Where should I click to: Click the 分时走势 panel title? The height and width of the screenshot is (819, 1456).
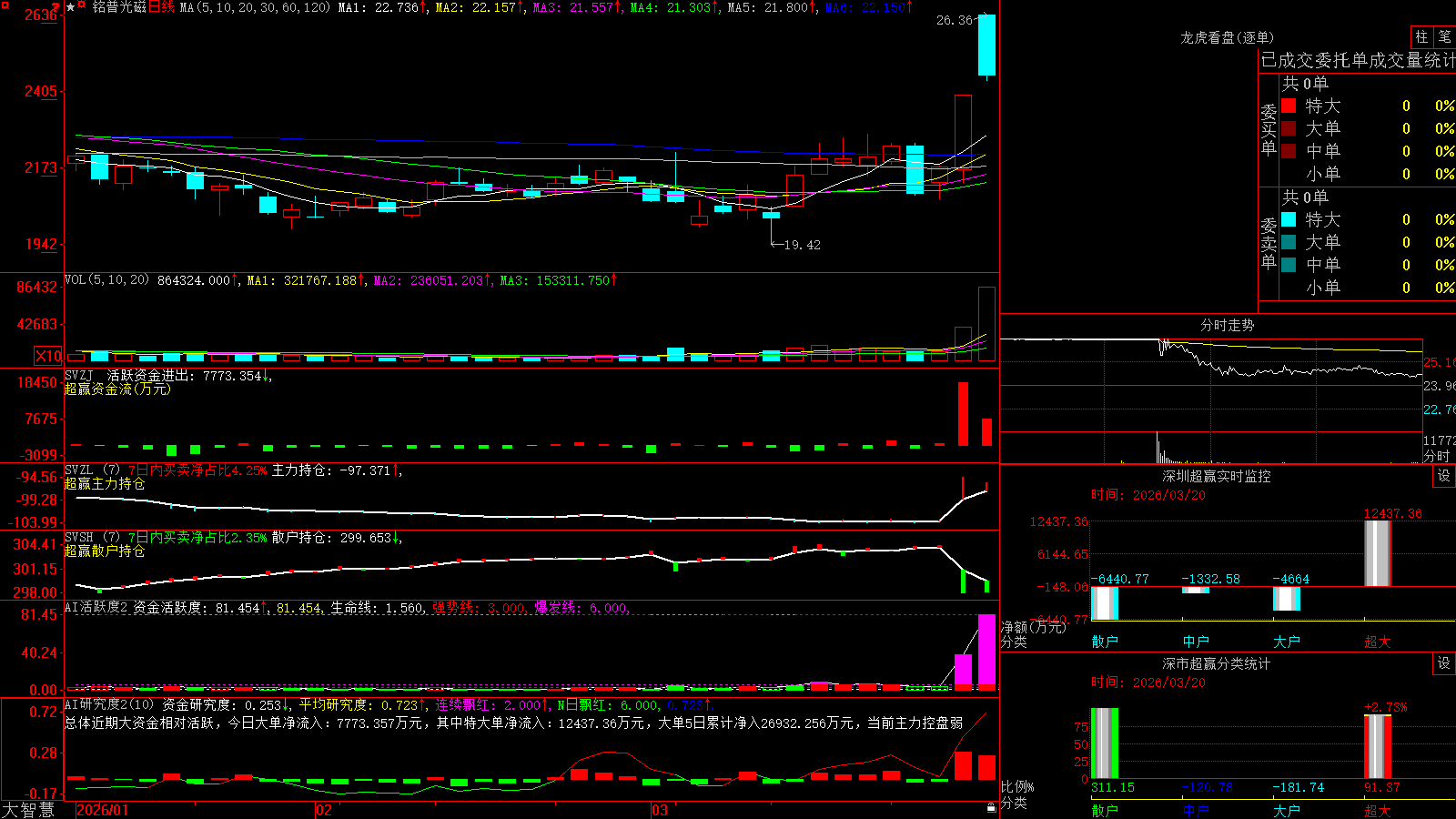(x=1227, y=325)
